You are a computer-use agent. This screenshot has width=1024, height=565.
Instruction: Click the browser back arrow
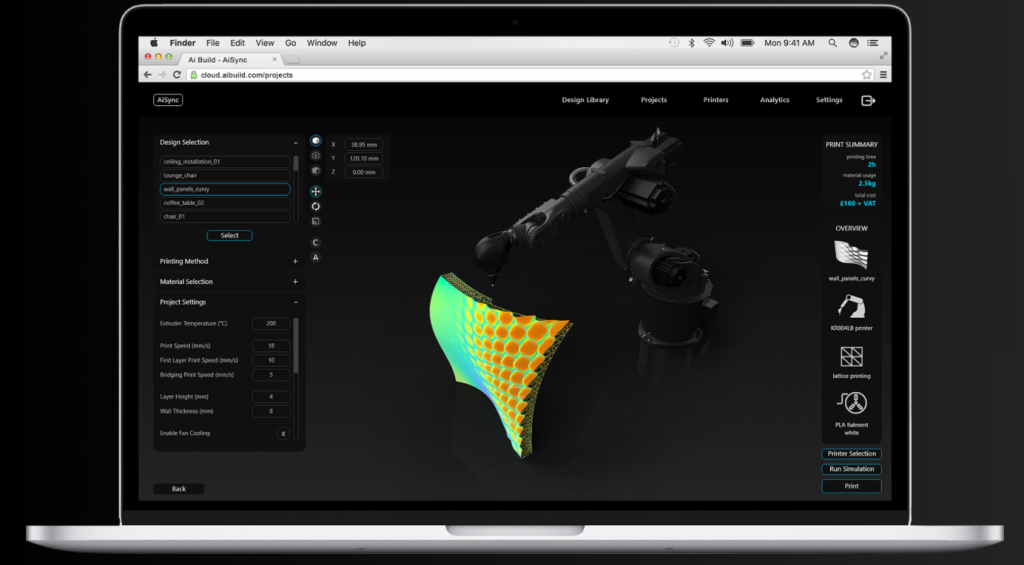148,75
